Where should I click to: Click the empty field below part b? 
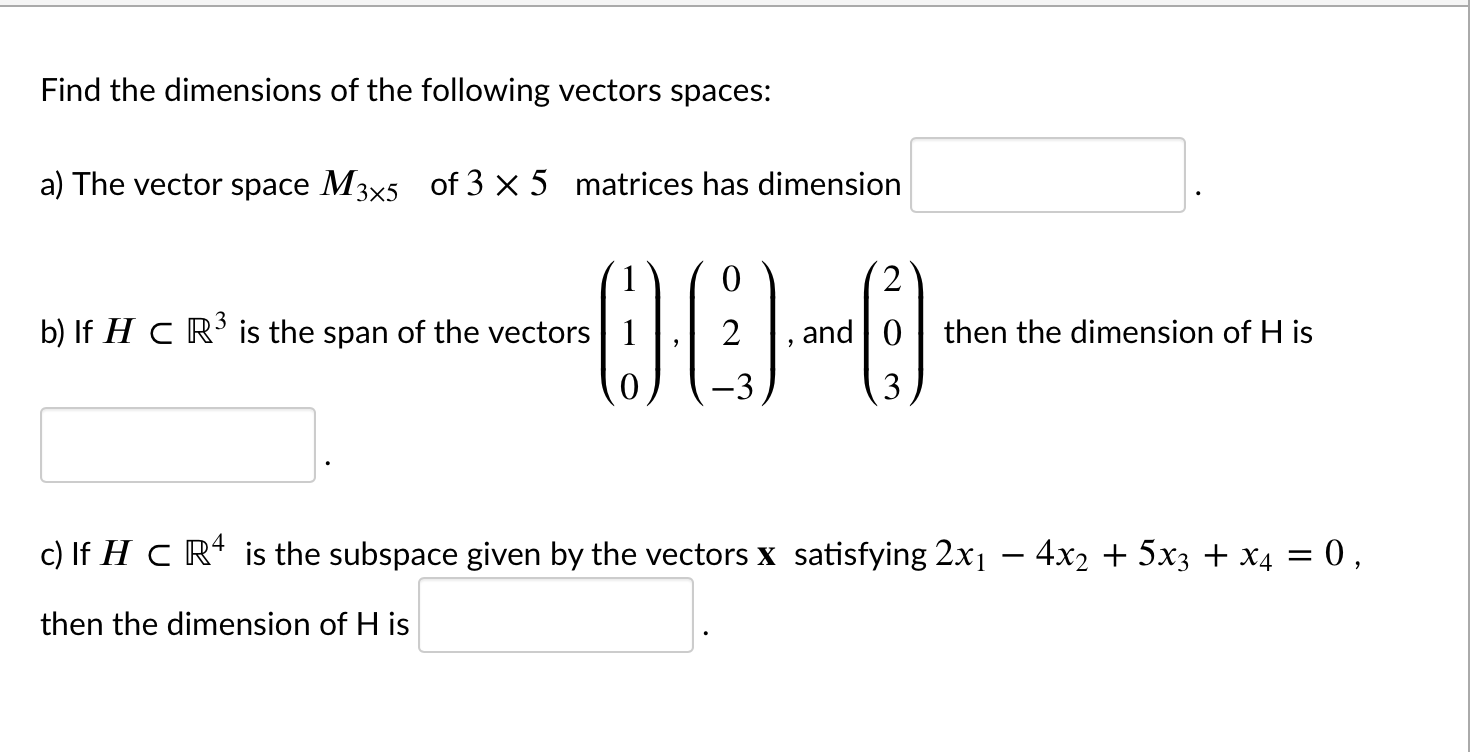177,443
